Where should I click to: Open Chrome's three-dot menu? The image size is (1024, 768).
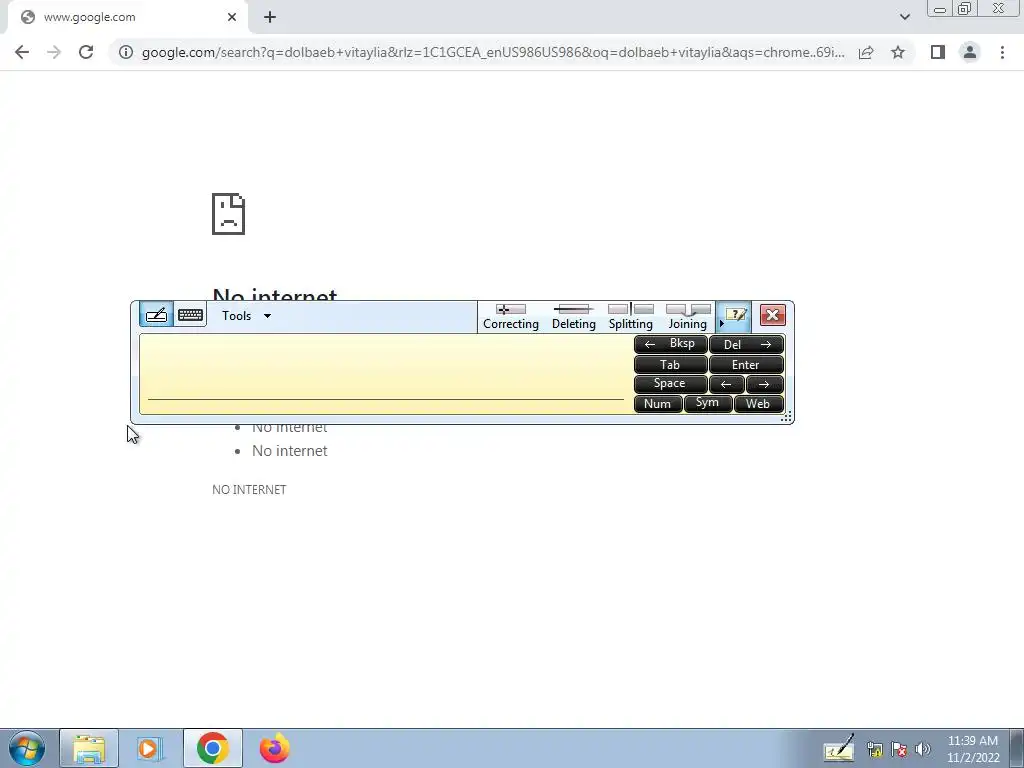pos(1002,52)
